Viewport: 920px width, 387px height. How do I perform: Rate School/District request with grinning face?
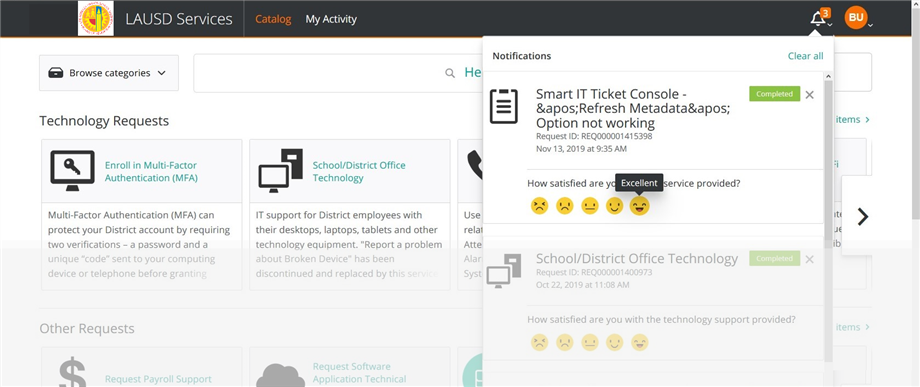pyautogui.click(x=640, y=342)
